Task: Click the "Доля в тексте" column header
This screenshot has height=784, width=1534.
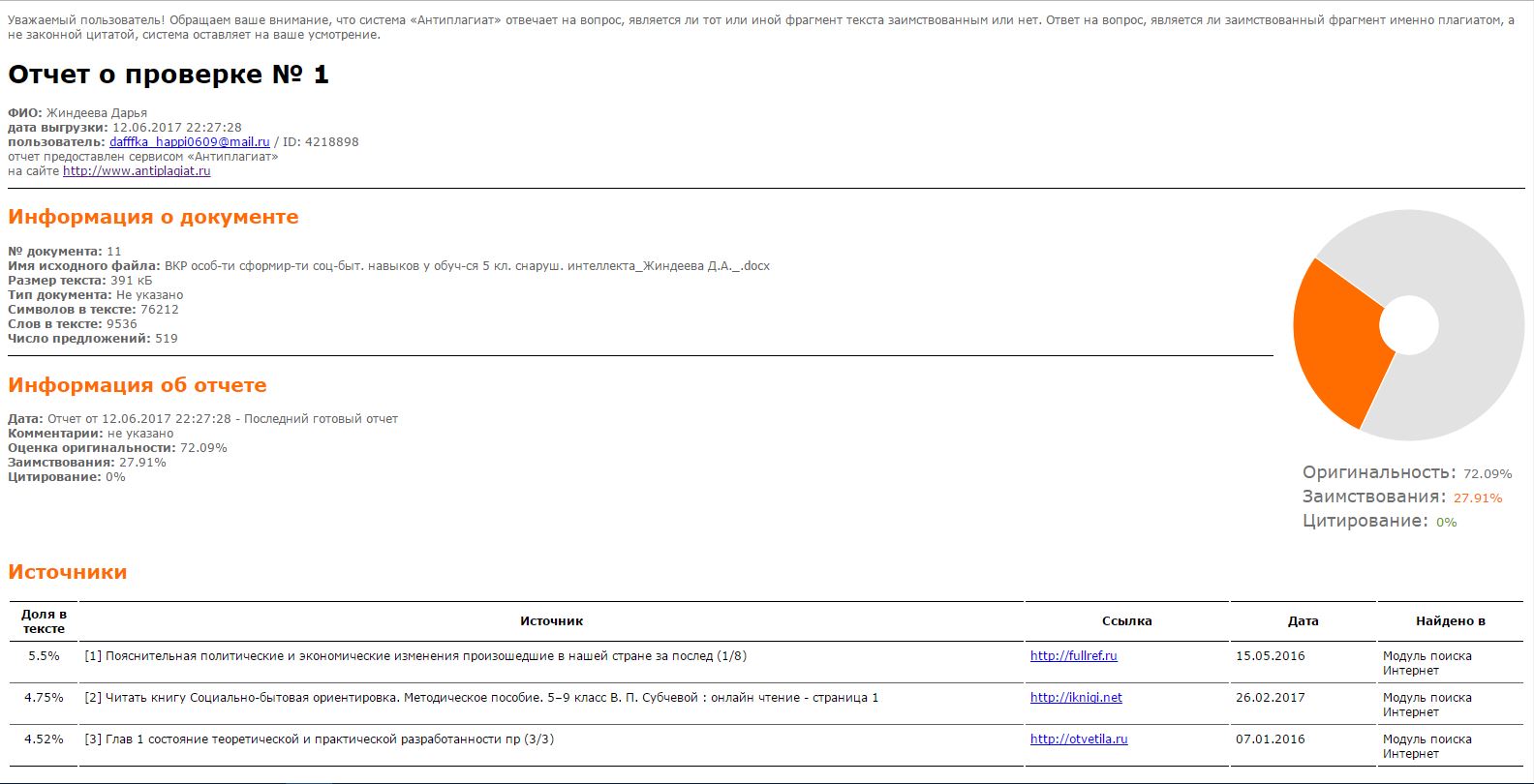Action: 44,621
